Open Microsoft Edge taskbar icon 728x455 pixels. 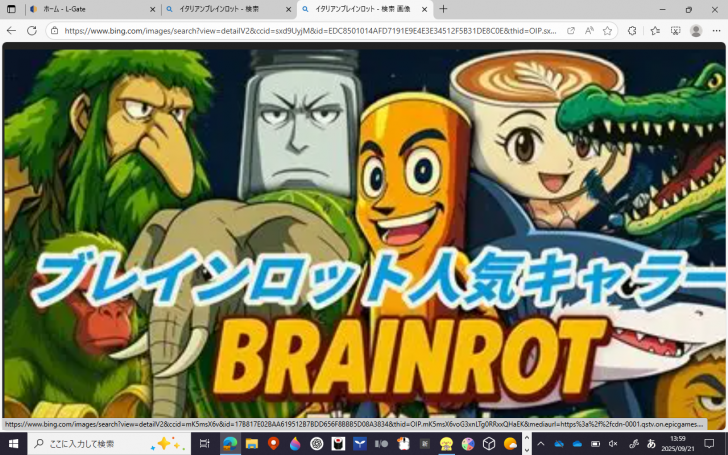pos(230,443)
